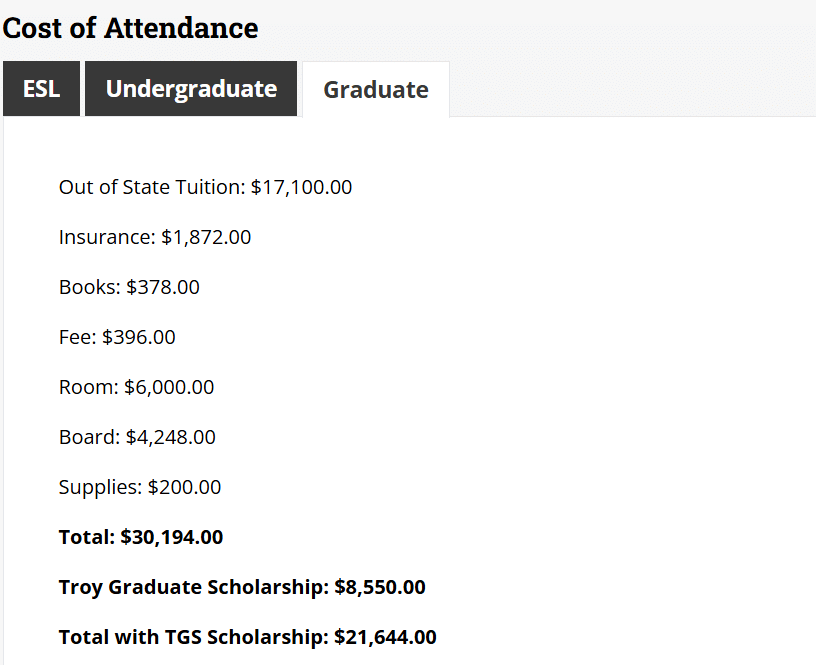Click the Supplies $200.00 line
Image resolution: width=816 pixels, height=665 pixels.
pyautogui.click(x=140, y=487)
